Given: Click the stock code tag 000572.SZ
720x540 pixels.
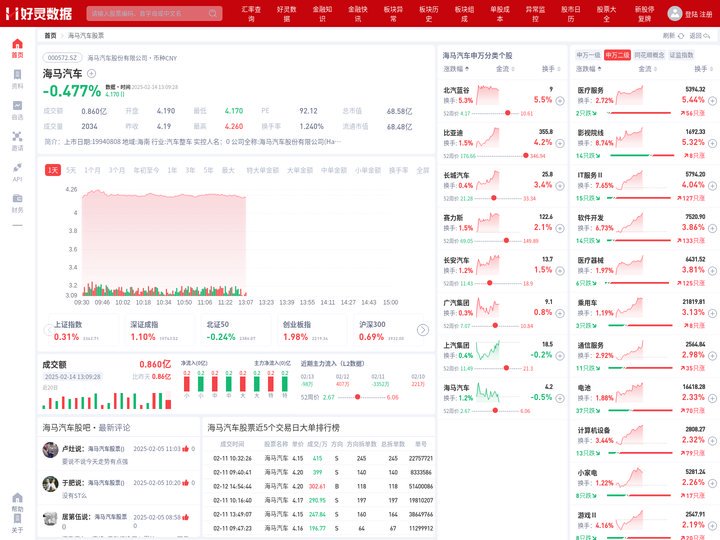Looking at the screenshot, I should pyautogui.click(x=62, y=58).
